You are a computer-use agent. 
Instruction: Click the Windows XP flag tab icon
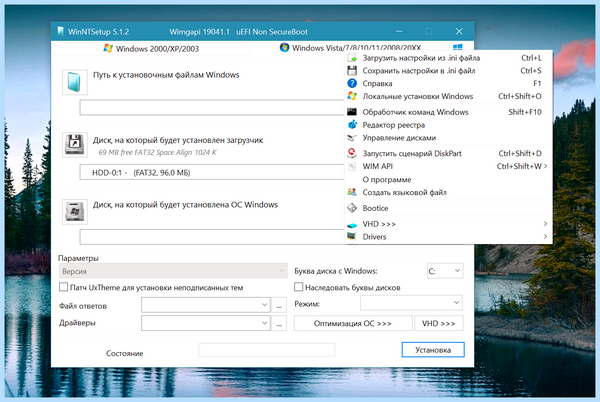[108, 48]
